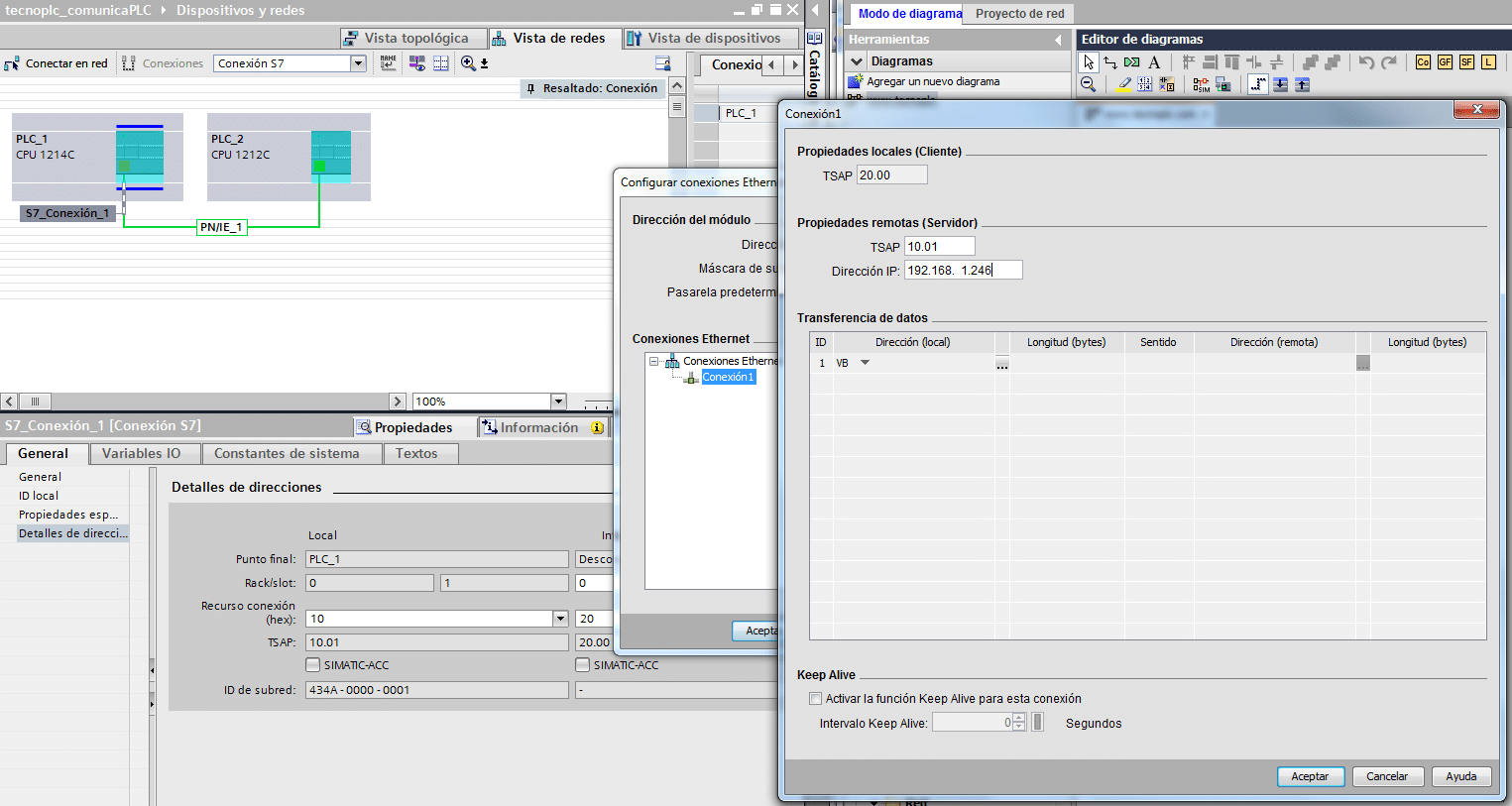
Task: Click the far-right network toolbar icon
Action: [x=663, y=62]
